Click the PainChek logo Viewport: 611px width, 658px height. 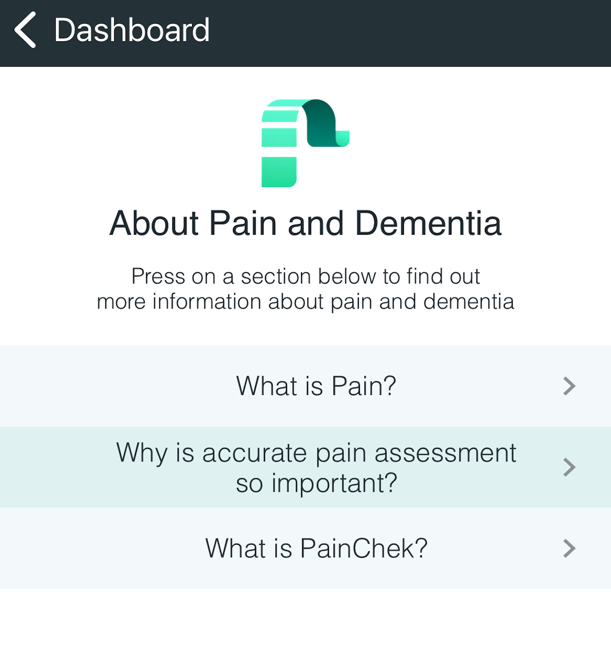point(306,143)
